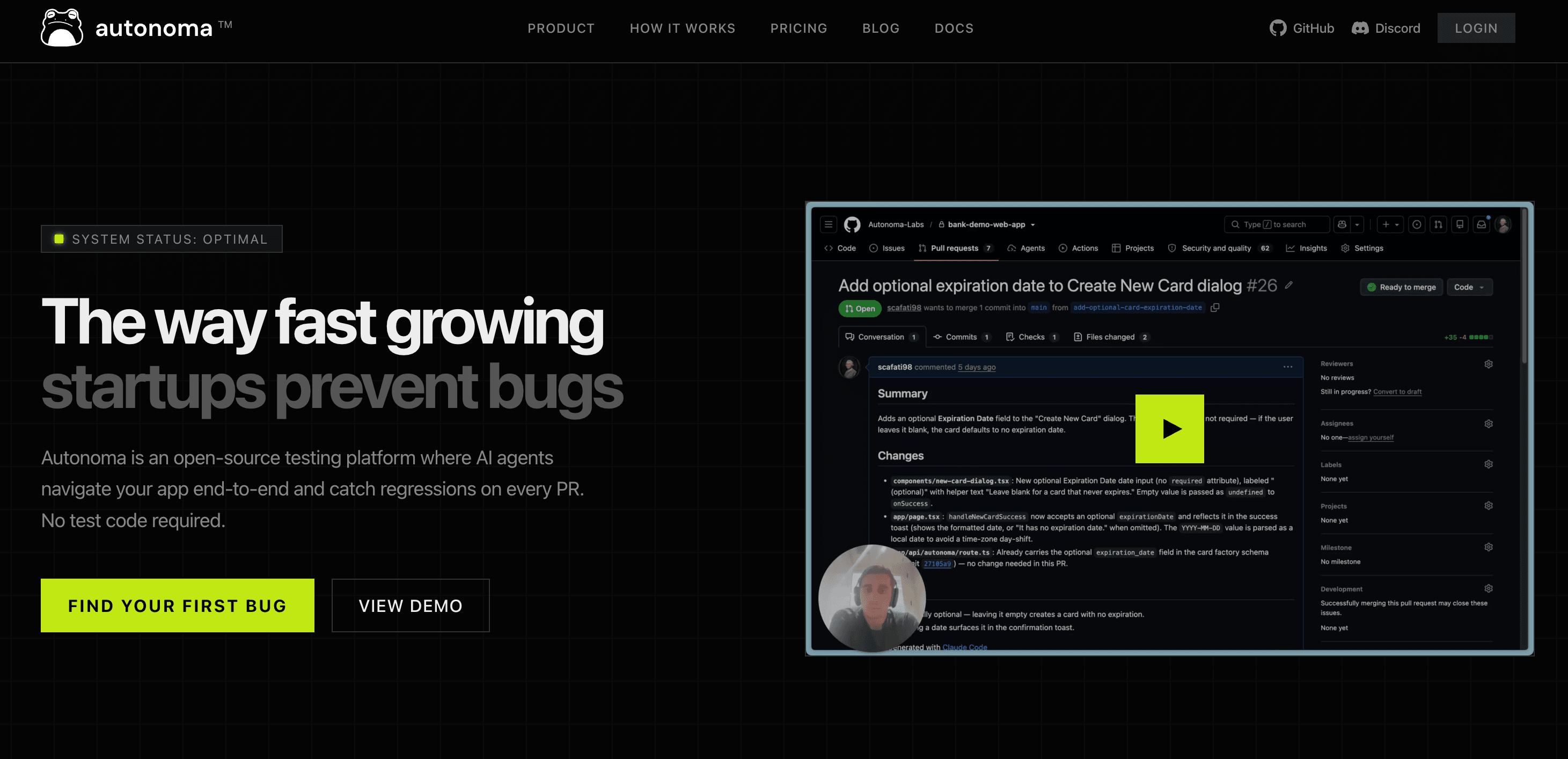This screenshot has width=1568, height=759.
Task: Open the Claude Code link
Action: [965, 647]
